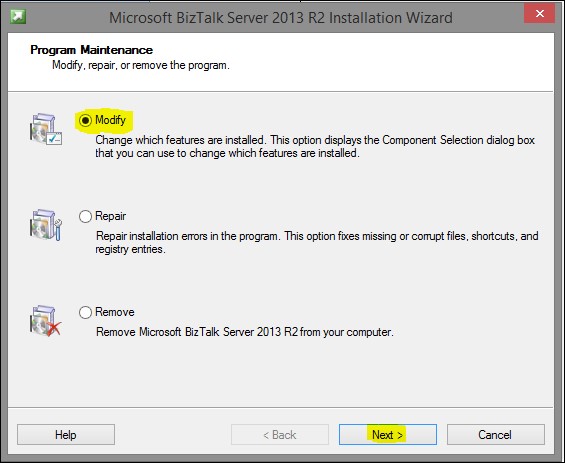Click the 'Remove Microsoft BizTalk Server' description
The image size is (565, 463).
pos(245,332)
